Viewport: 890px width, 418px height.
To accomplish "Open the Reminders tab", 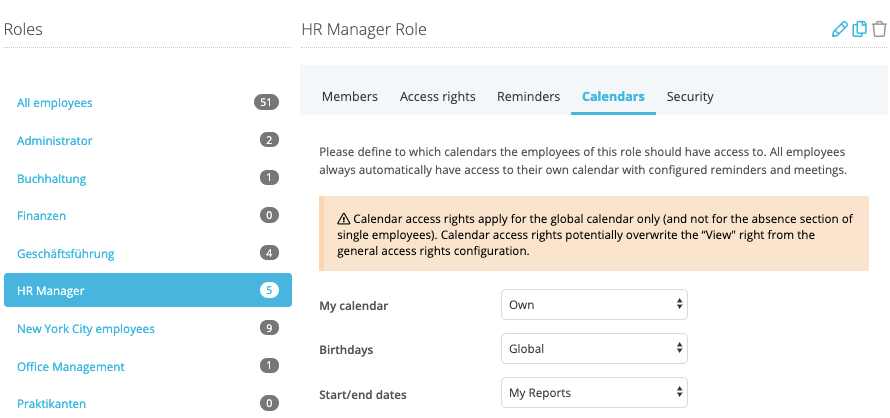I will tap(528, 97).
